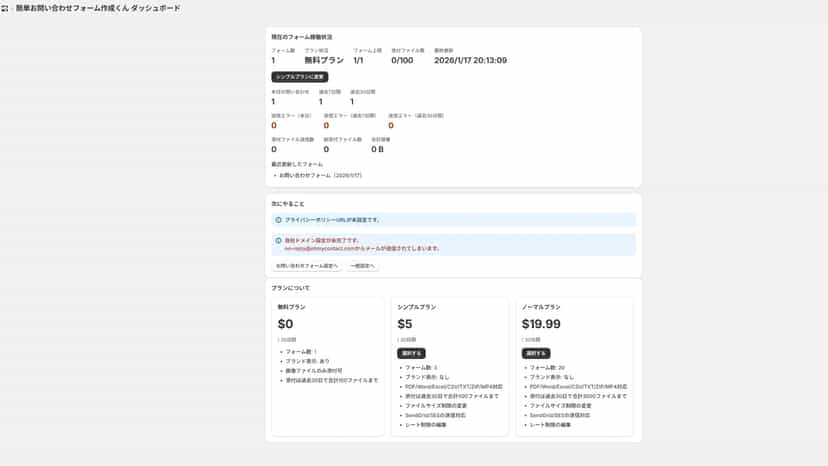
Task: Click the app icon beside the dashboard title
Action: [5, 8]
